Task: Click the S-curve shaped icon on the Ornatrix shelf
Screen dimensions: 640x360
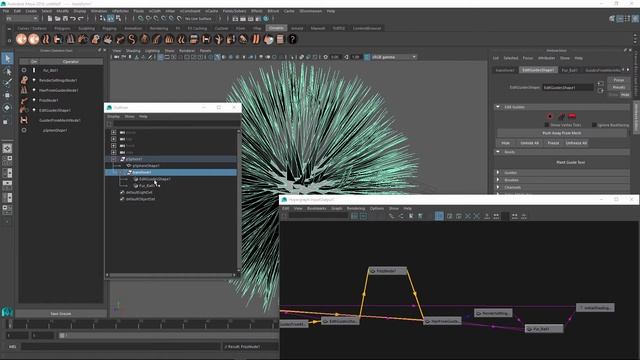Action: [132, 39]
